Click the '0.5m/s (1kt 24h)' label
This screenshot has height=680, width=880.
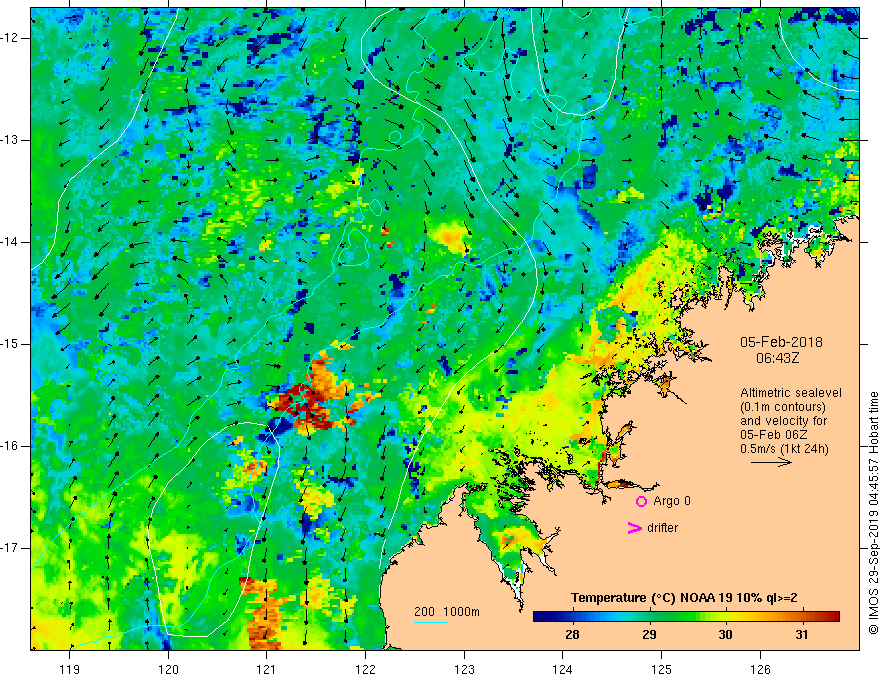784,449
